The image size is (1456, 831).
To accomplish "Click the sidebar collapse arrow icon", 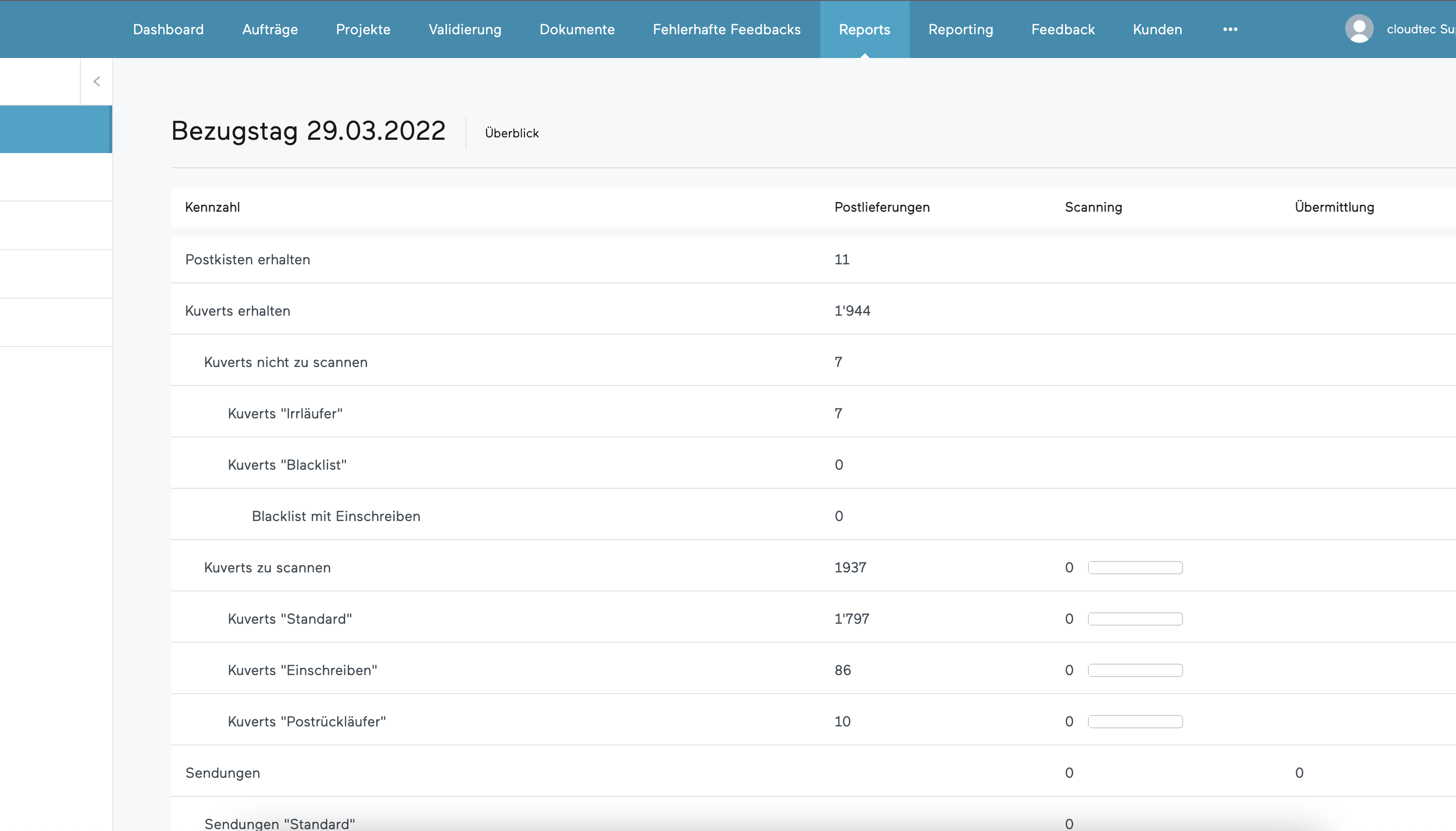I will [96, 82].
